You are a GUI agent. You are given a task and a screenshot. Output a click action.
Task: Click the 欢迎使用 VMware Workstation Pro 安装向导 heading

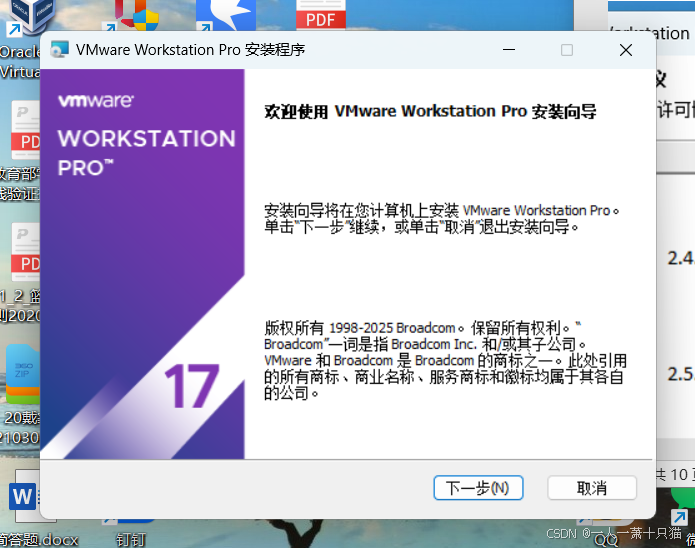point(430,111)
